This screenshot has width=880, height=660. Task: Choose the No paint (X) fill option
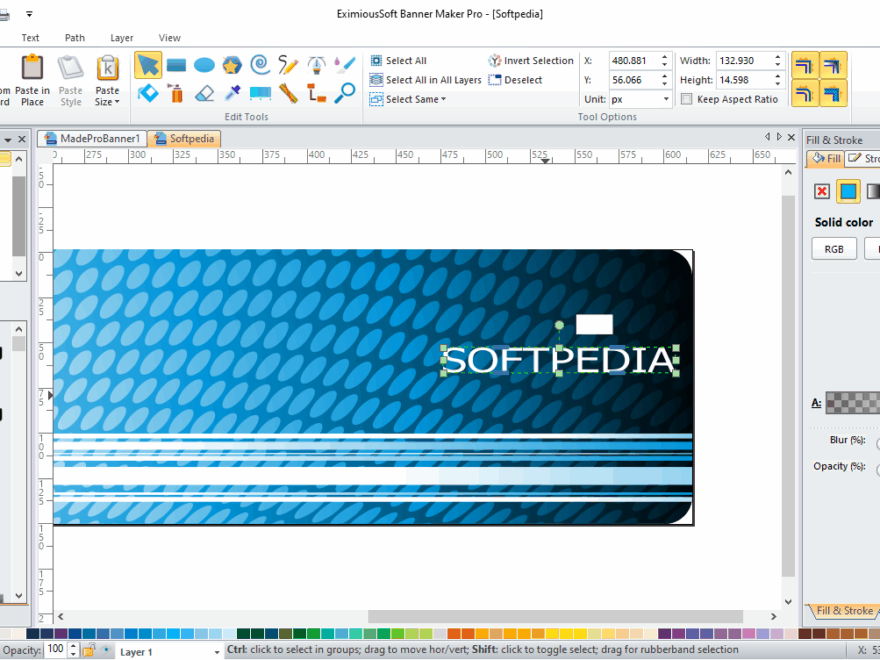[822, 191]
